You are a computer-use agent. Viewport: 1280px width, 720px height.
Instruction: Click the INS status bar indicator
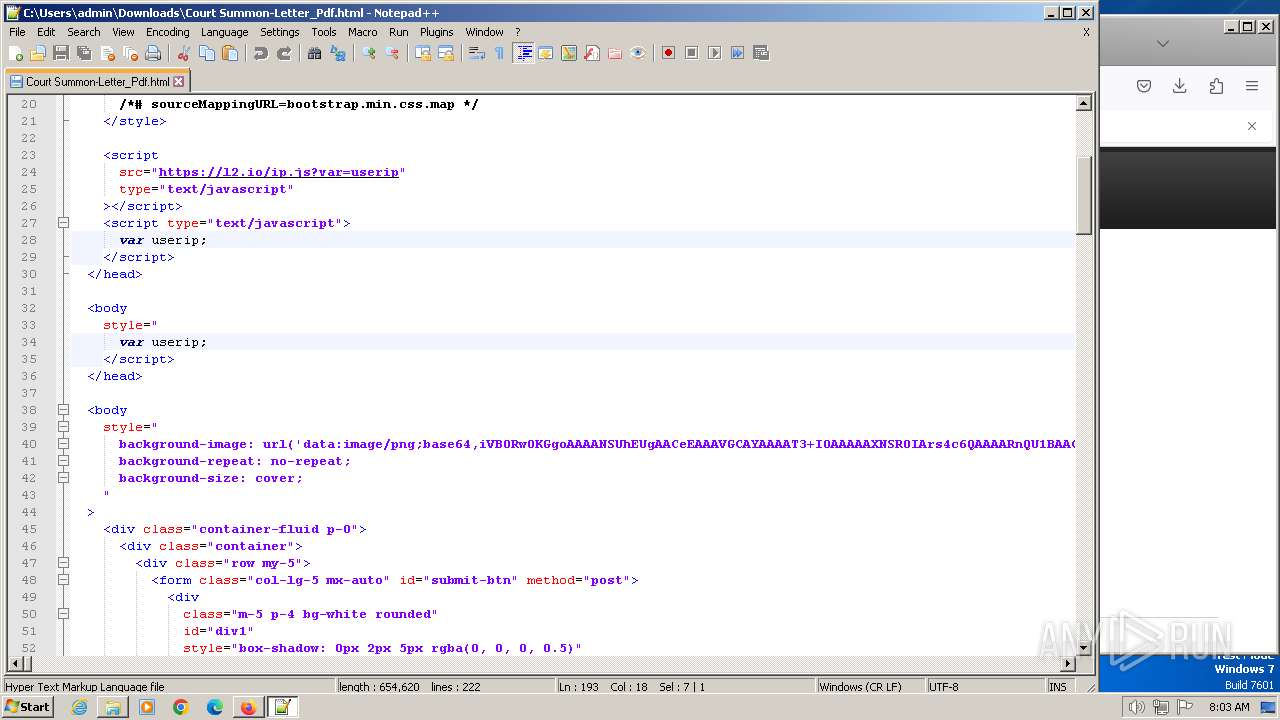coord(1058,687)
